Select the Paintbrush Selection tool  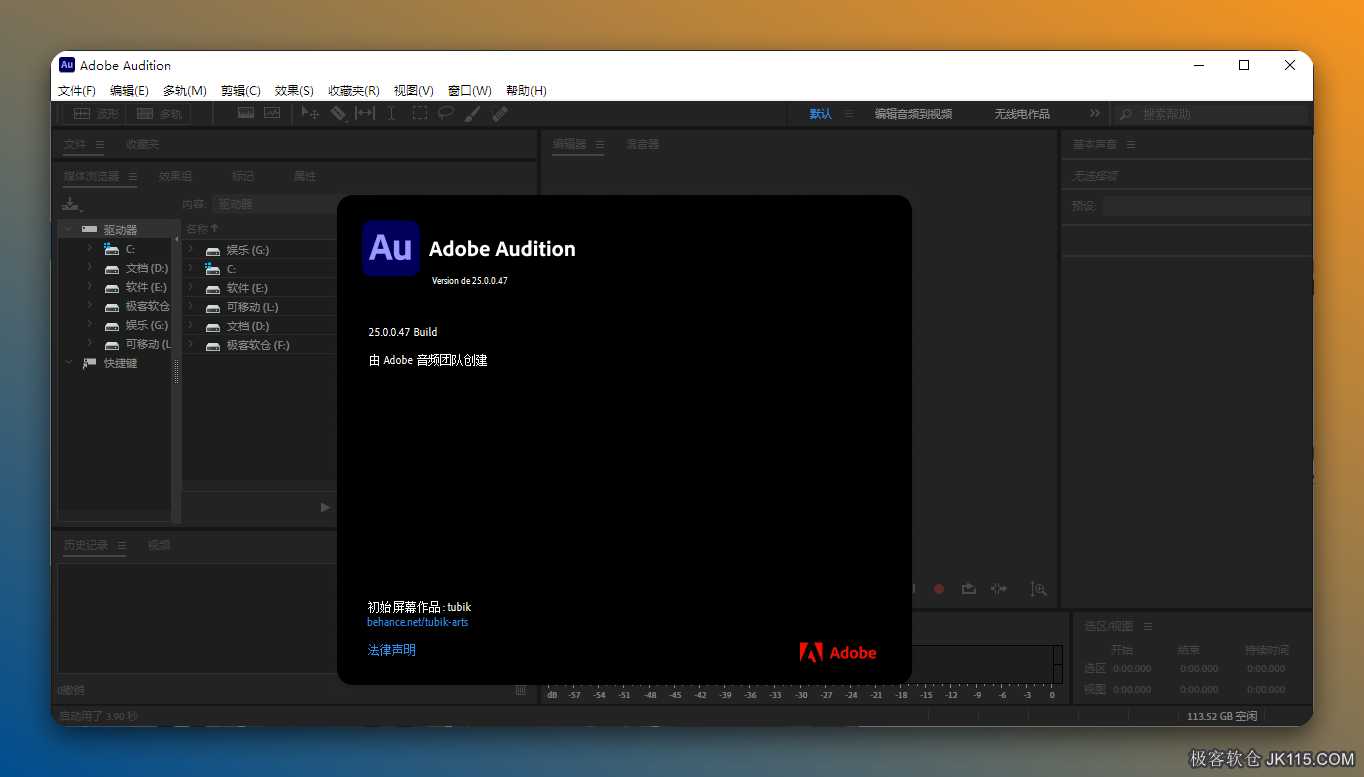(473, 114)
